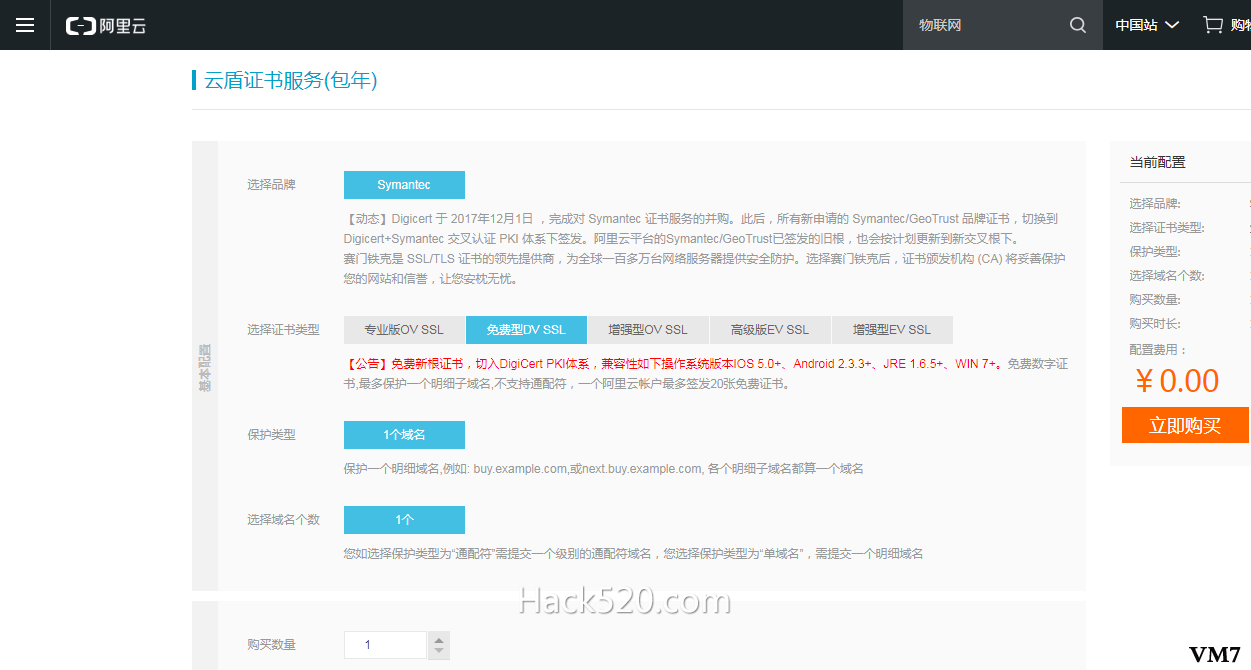Image resolution: width=1251 pixels, height=670 pixels.
Task: Click the 购买数量 label in form
Action: [271, 645]
